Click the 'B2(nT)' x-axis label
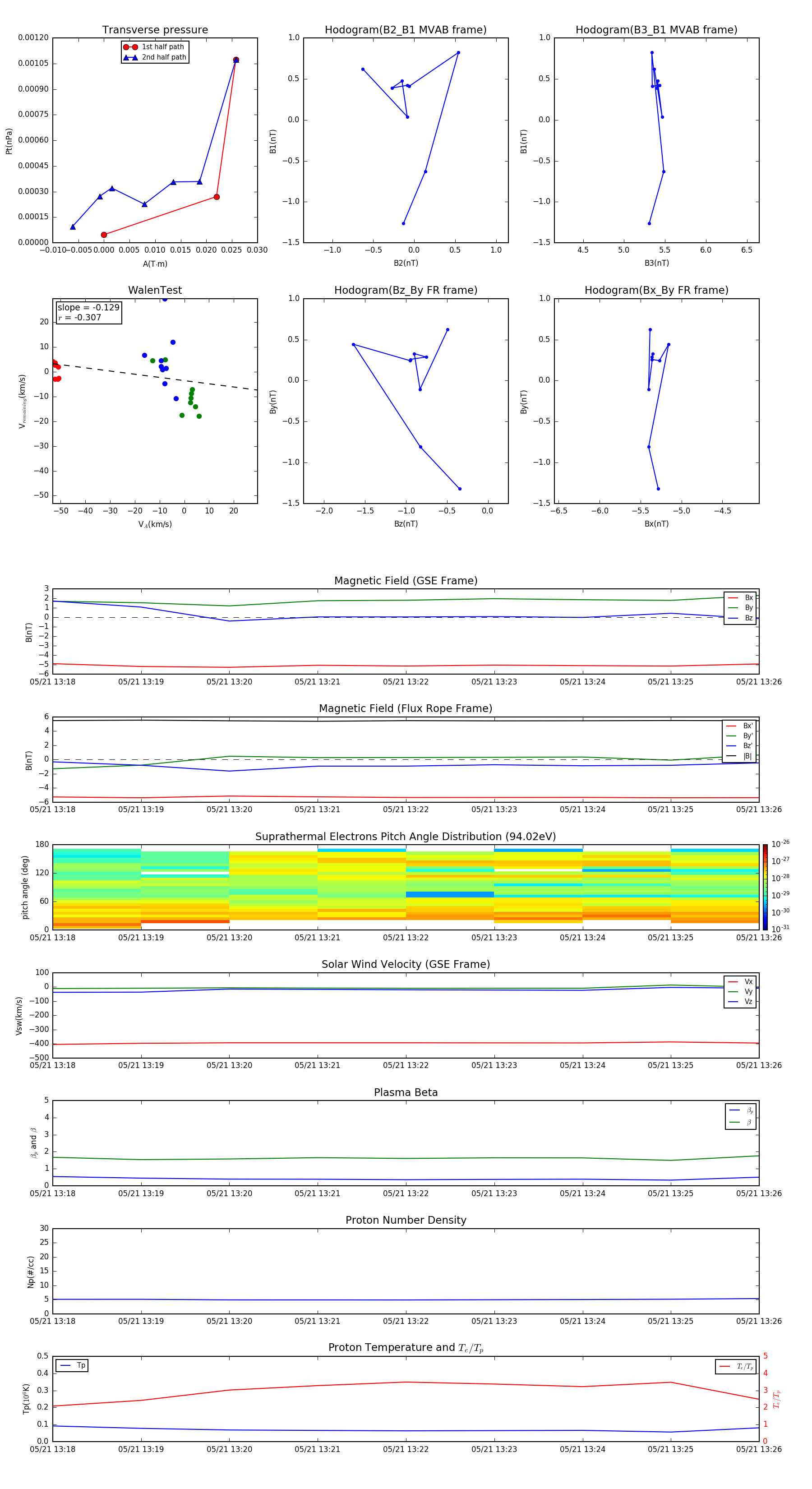The image size is (812, 1489). (x=406, y=263)
